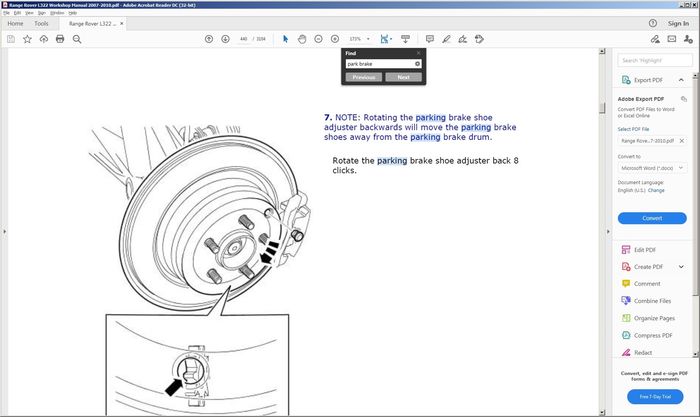The width and height of the screenshot is (700, 417).
Task: Switch to the Tools tab
Action: pyautogui.click(x=41, y=23)
